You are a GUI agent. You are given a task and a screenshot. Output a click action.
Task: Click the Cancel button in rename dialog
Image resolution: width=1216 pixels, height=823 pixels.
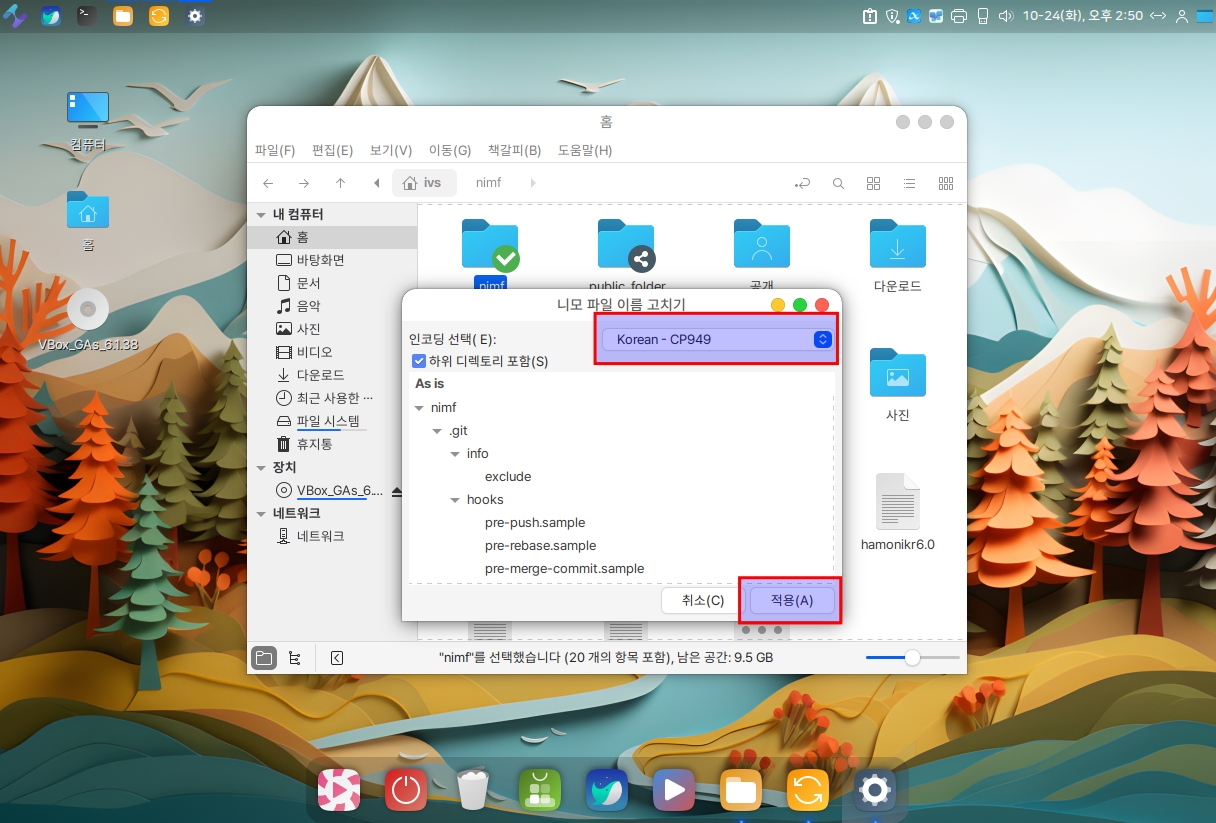[702, 600]
